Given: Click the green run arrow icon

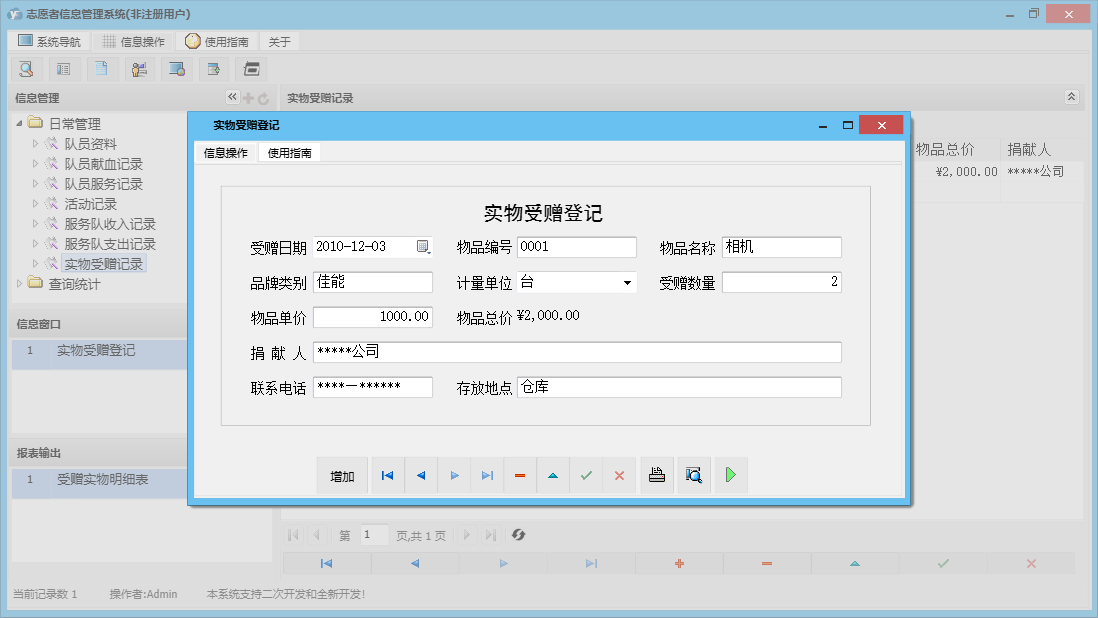Looking at the screenshot, I should [730, 475].
